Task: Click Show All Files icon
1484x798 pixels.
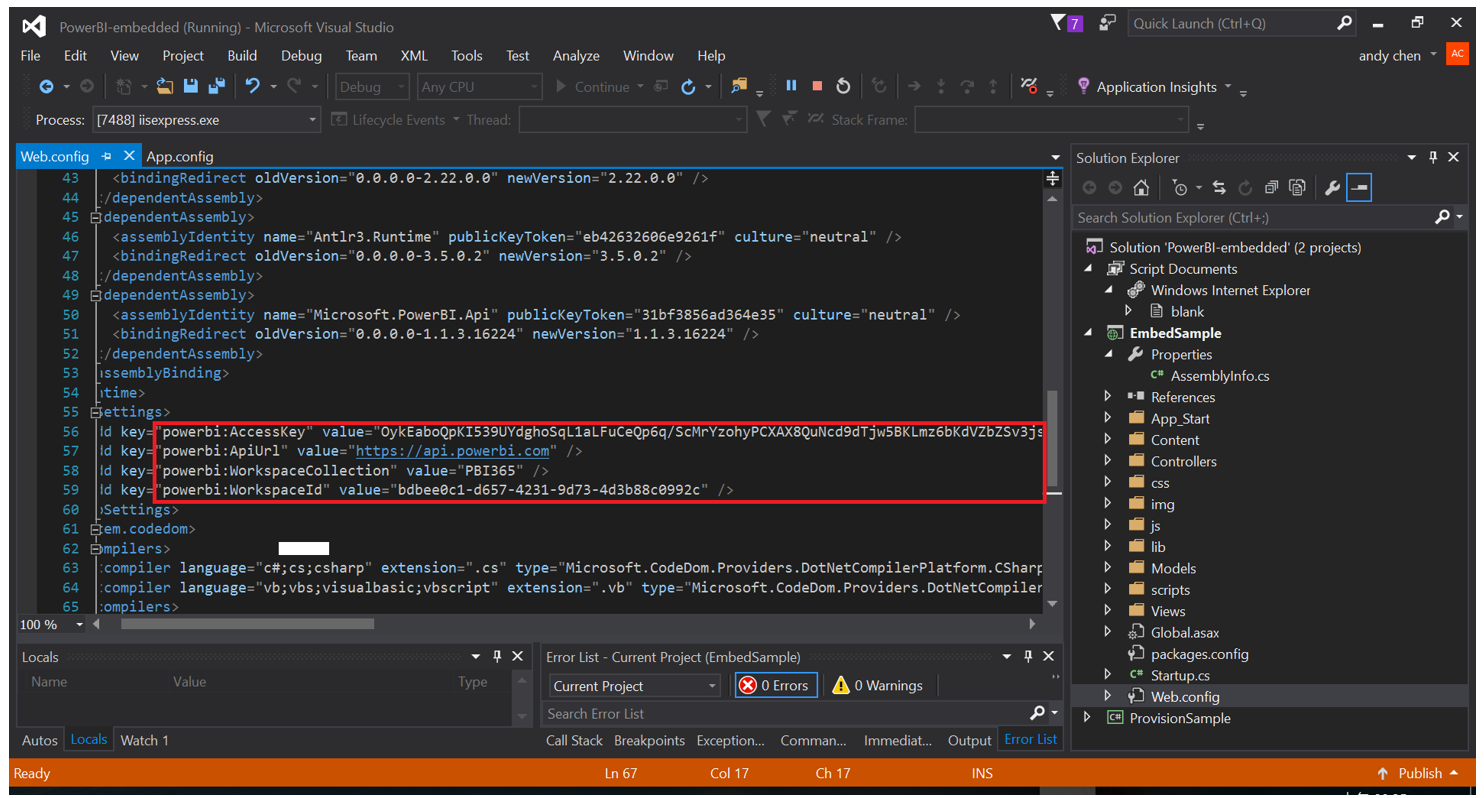Action: click(1297, 187)
